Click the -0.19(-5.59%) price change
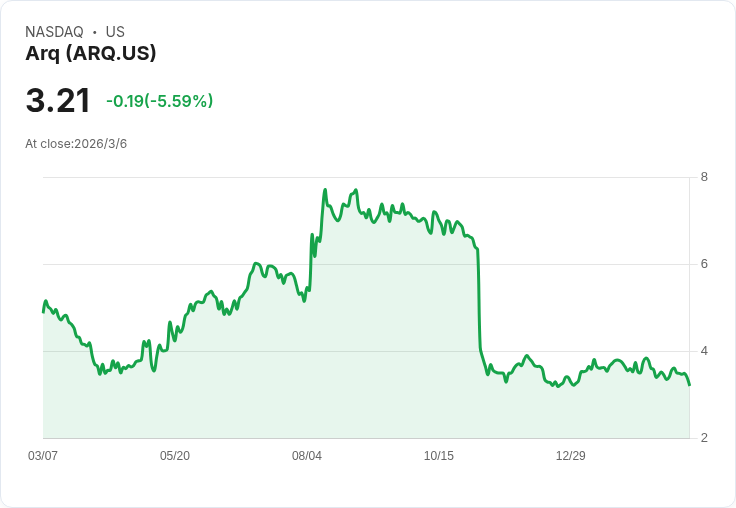Image resolution: width=736 pixels, height=508 pixels. [160, 101]
